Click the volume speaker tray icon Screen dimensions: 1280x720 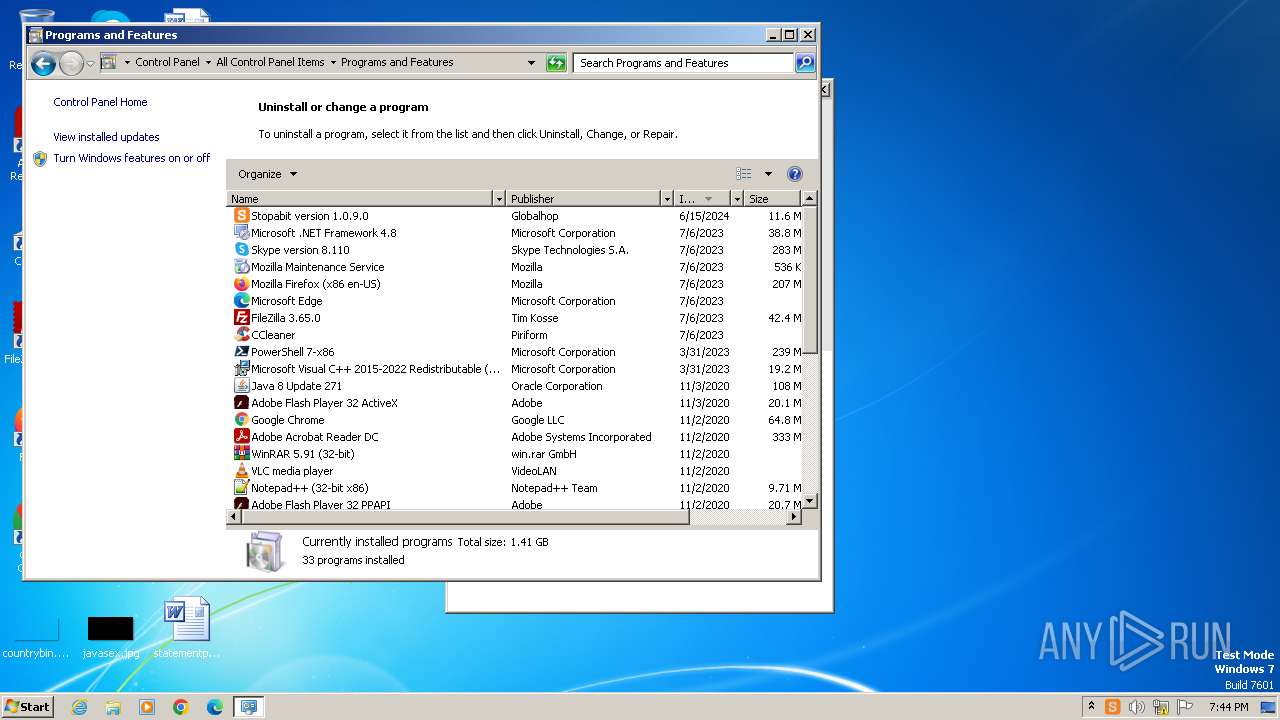point(1136,707)
